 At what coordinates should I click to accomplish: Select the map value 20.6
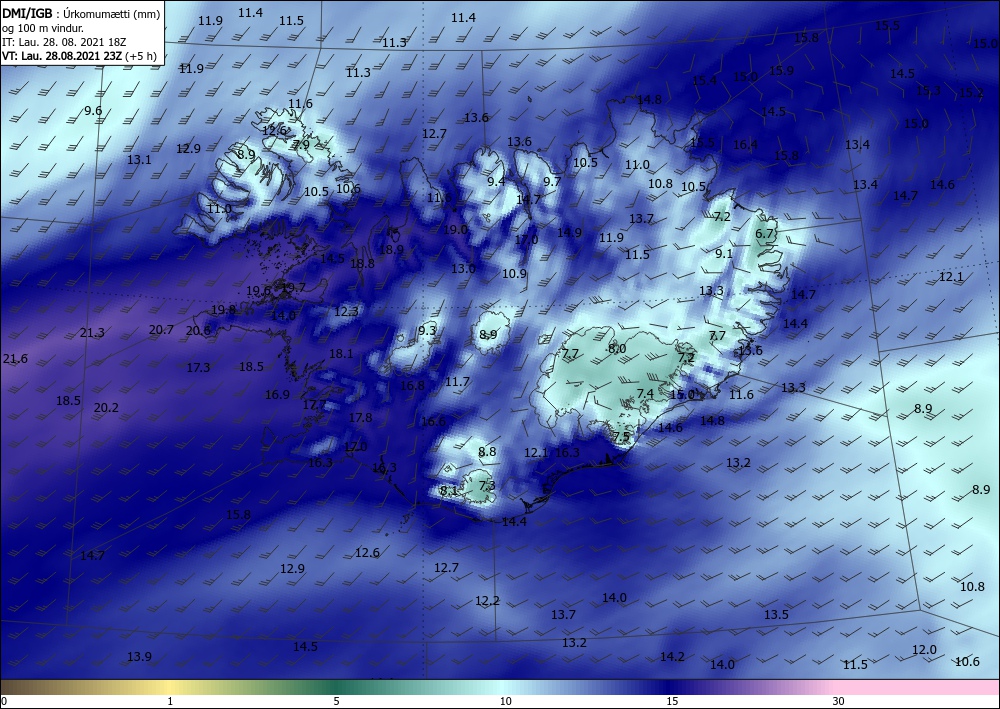[x=198, y=330]
